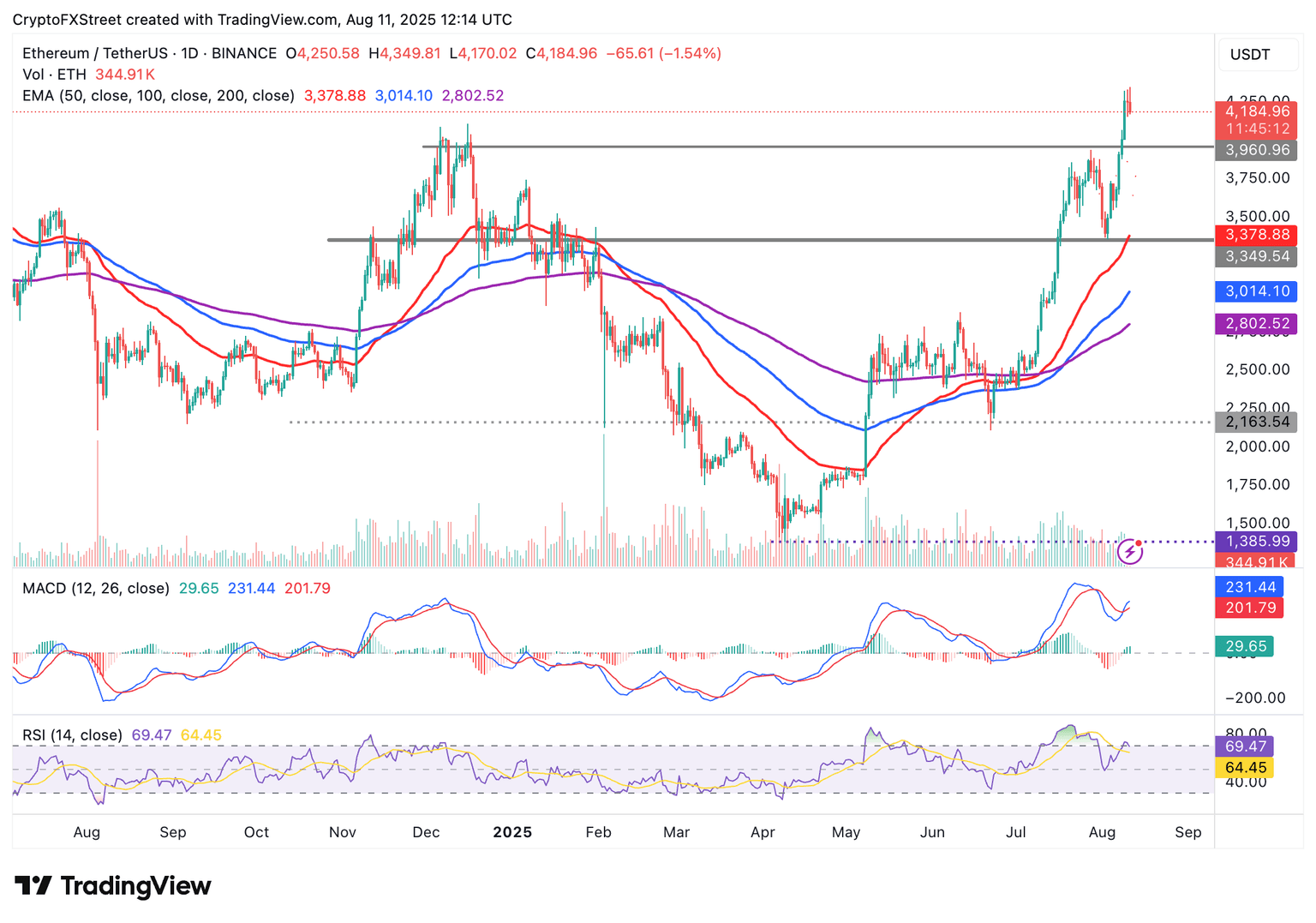Click the purple lightning bolt event icon
Screen dimensions: 1316x923
click(1130, 551)
